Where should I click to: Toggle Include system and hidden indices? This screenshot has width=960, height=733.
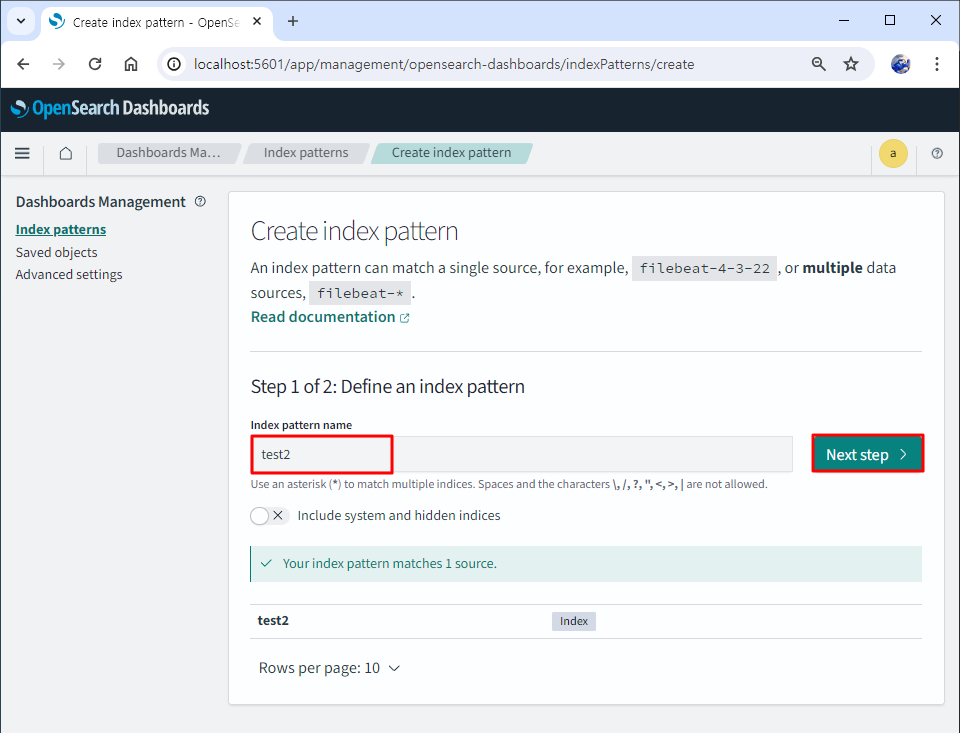[269, 516]
